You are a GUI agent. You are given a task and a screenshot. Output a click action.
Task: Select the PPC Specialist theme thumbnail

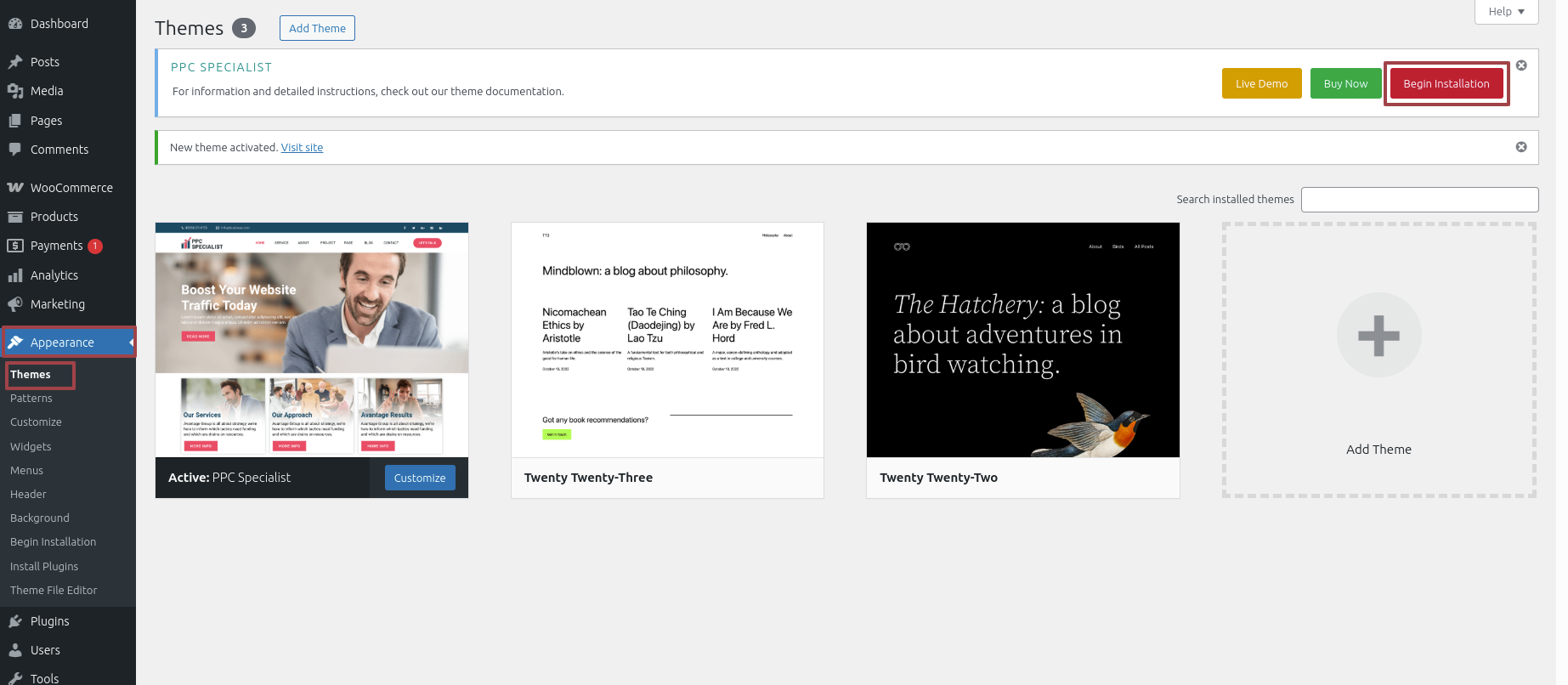(x=312, y=340)
